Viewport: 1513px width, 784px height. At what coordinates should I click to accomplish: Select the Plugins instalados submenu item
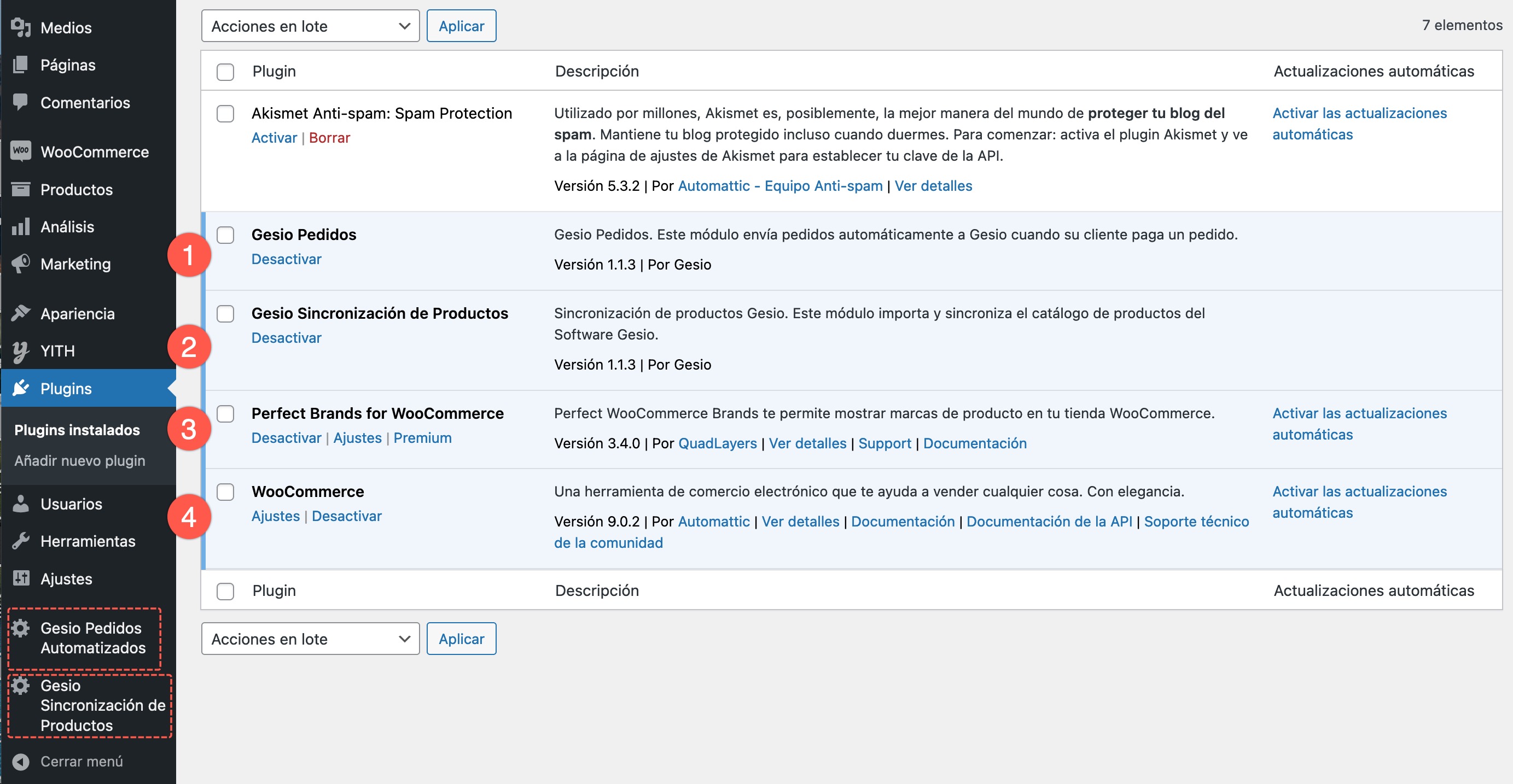tap(77, 430)
